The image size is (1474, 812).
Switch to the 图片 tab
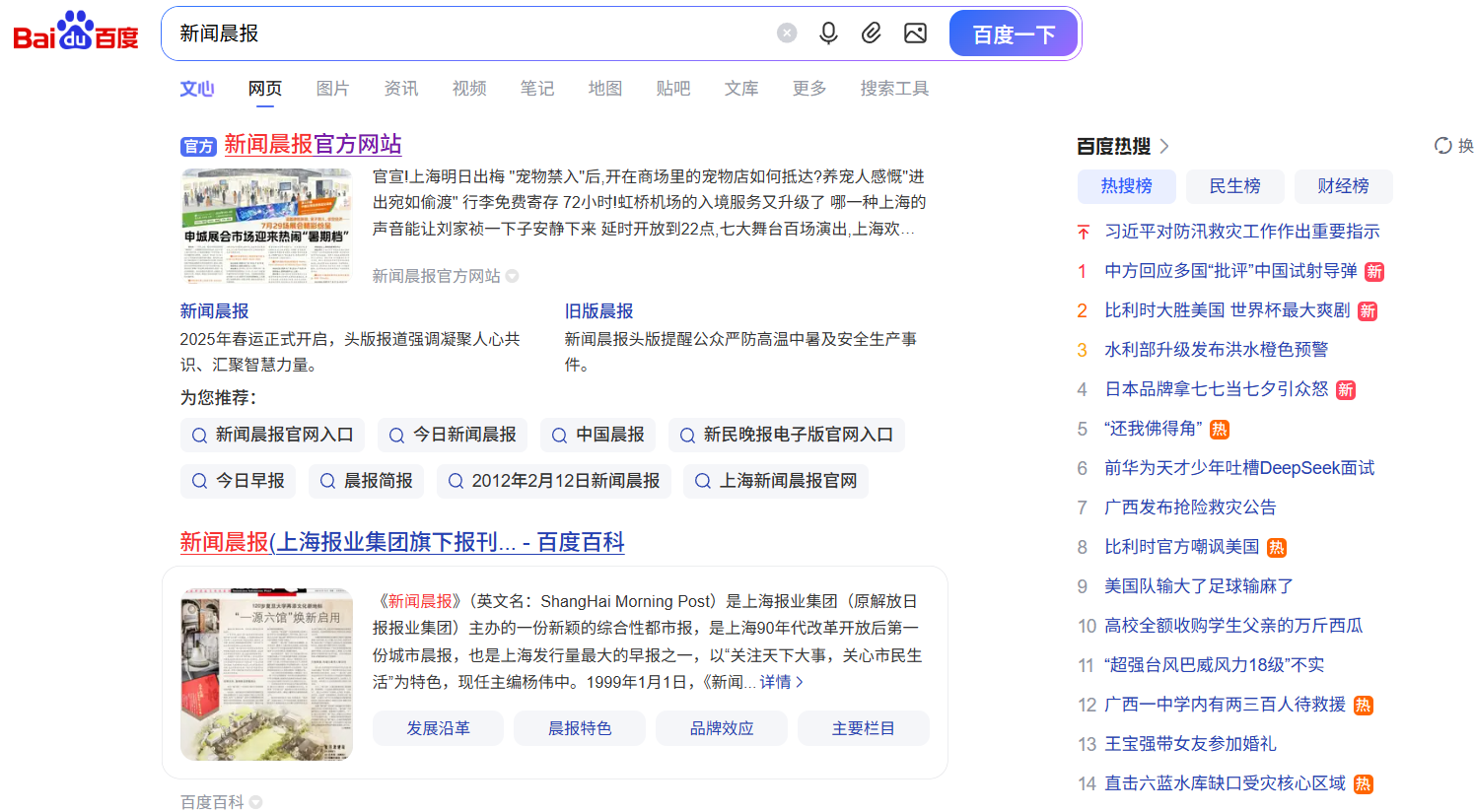point(333,89)
